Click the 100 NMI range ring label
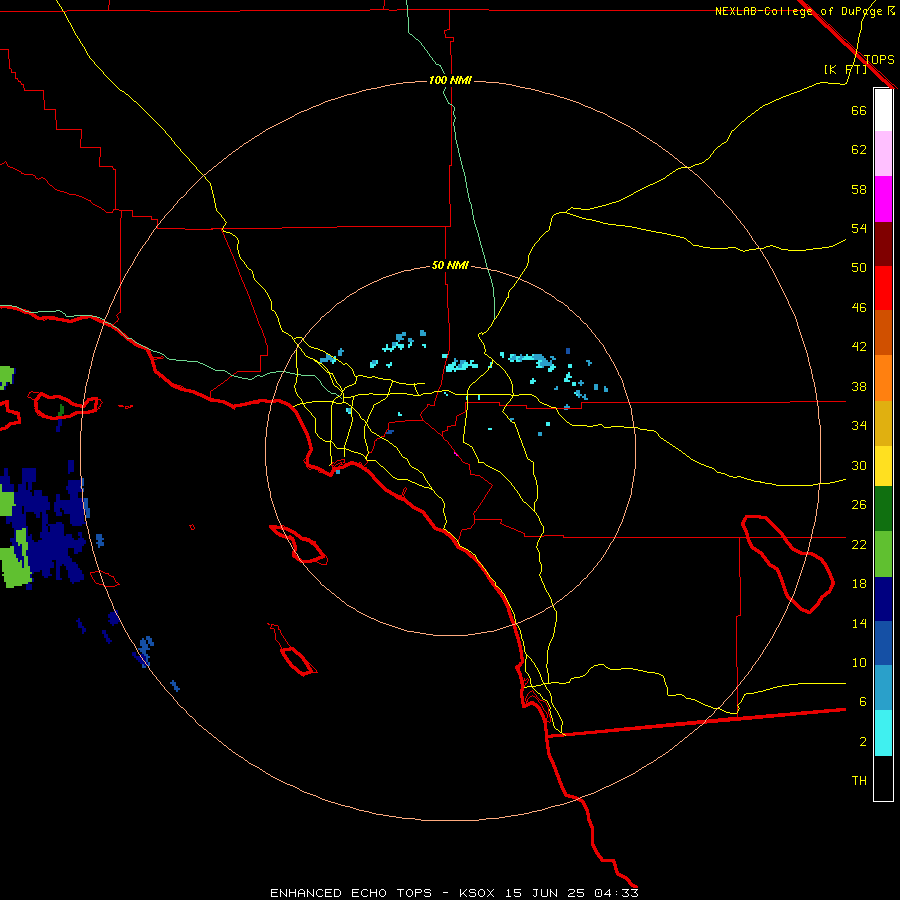 pos(450,80)
